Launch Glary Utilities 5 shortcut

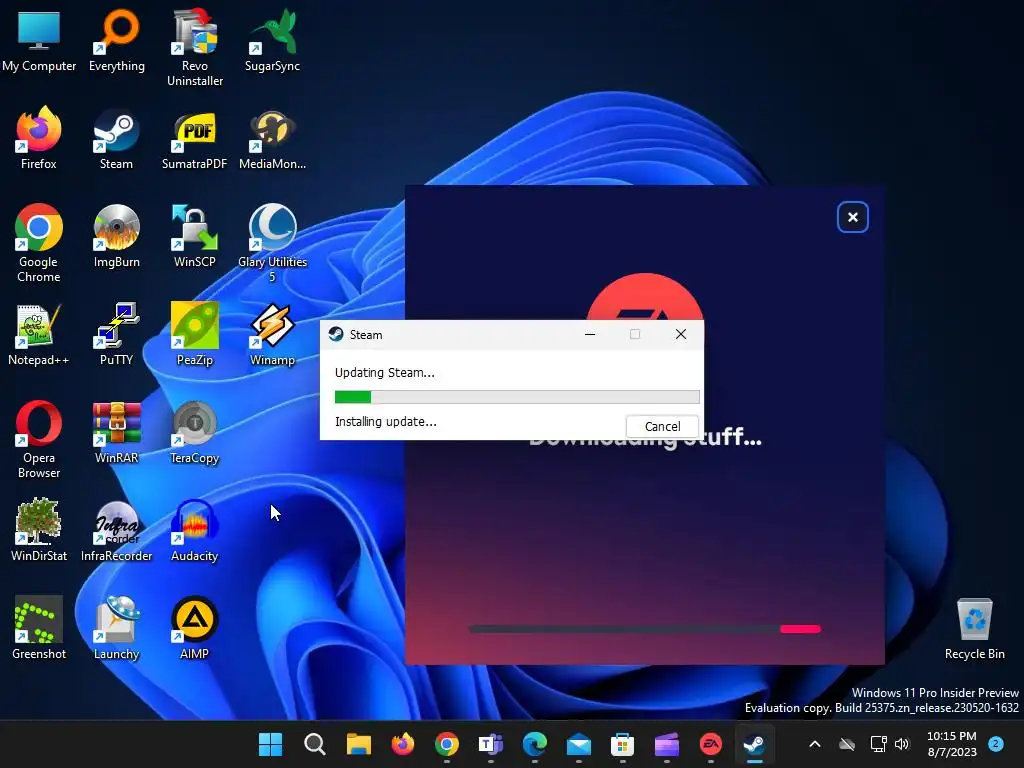pos(272,243)
